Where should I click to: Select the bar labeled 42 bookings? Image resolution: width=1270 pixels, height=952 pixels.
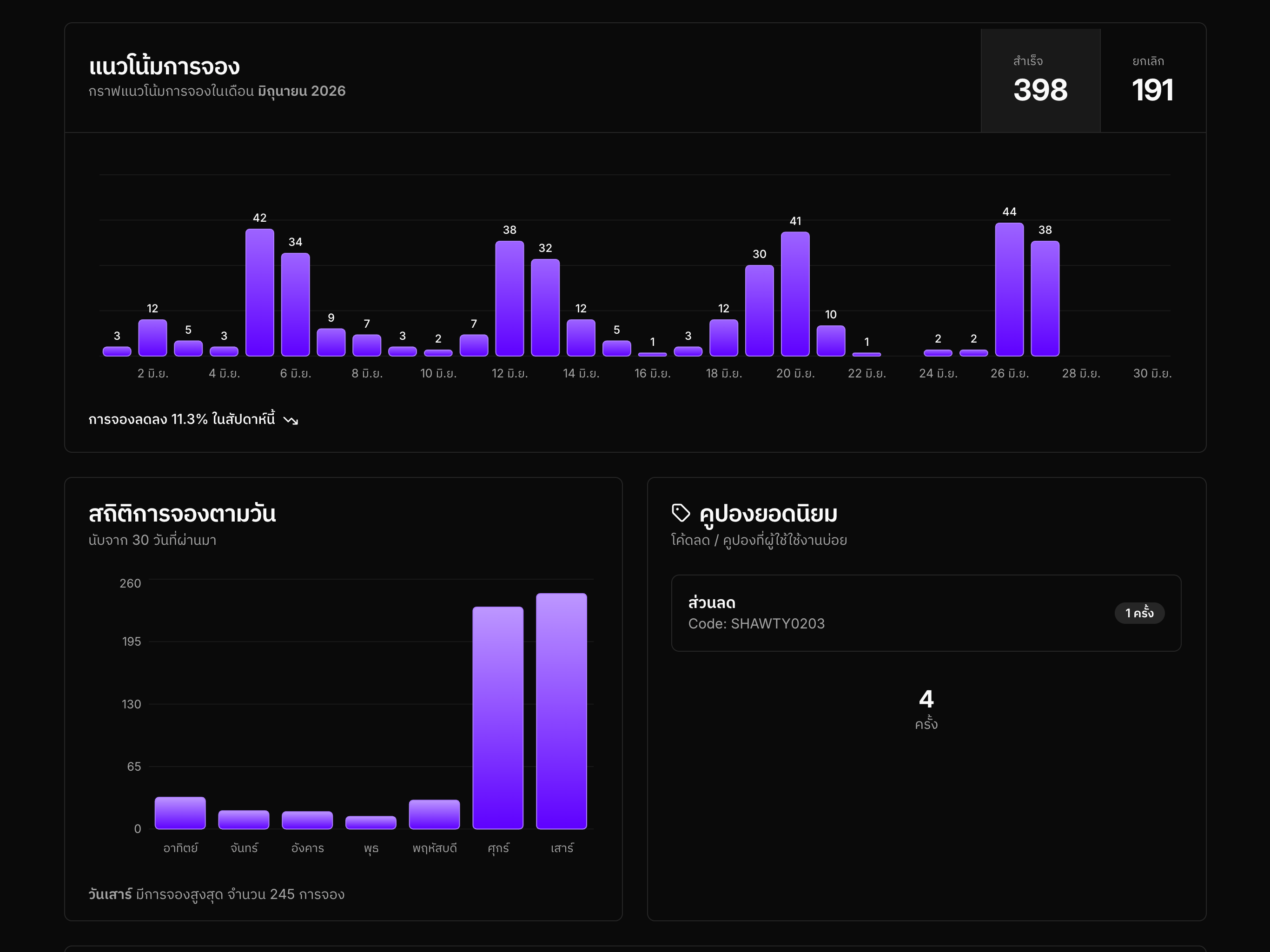(x=259, y=292)
